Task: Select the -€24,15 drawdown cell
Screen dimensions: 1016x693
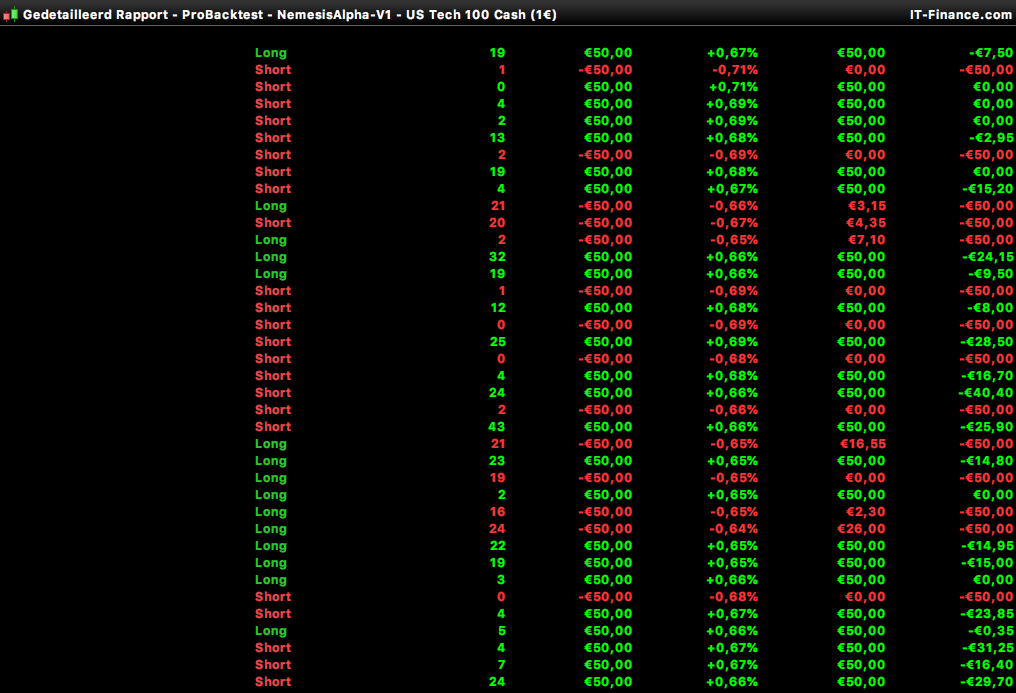Action: pos(987,257)
